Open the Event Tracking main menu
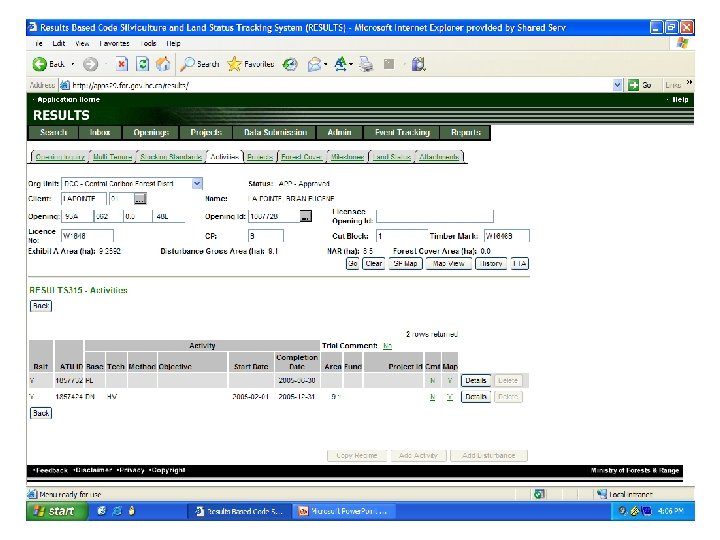The width and height of the screenshot is (720, 540). tap(402, 132)
